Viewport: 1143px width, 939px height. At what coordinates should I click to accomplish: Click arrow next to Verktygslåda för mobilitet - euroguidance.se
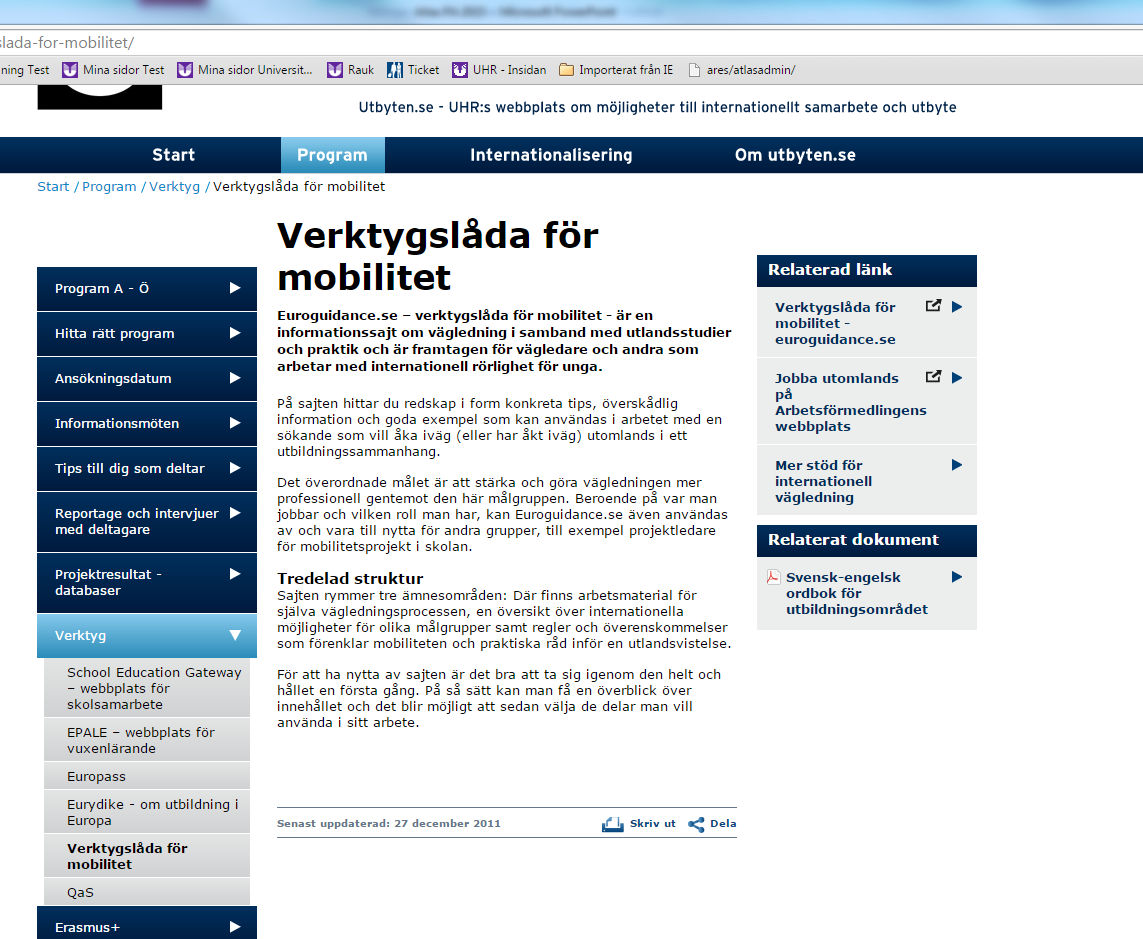coord(957,307)
